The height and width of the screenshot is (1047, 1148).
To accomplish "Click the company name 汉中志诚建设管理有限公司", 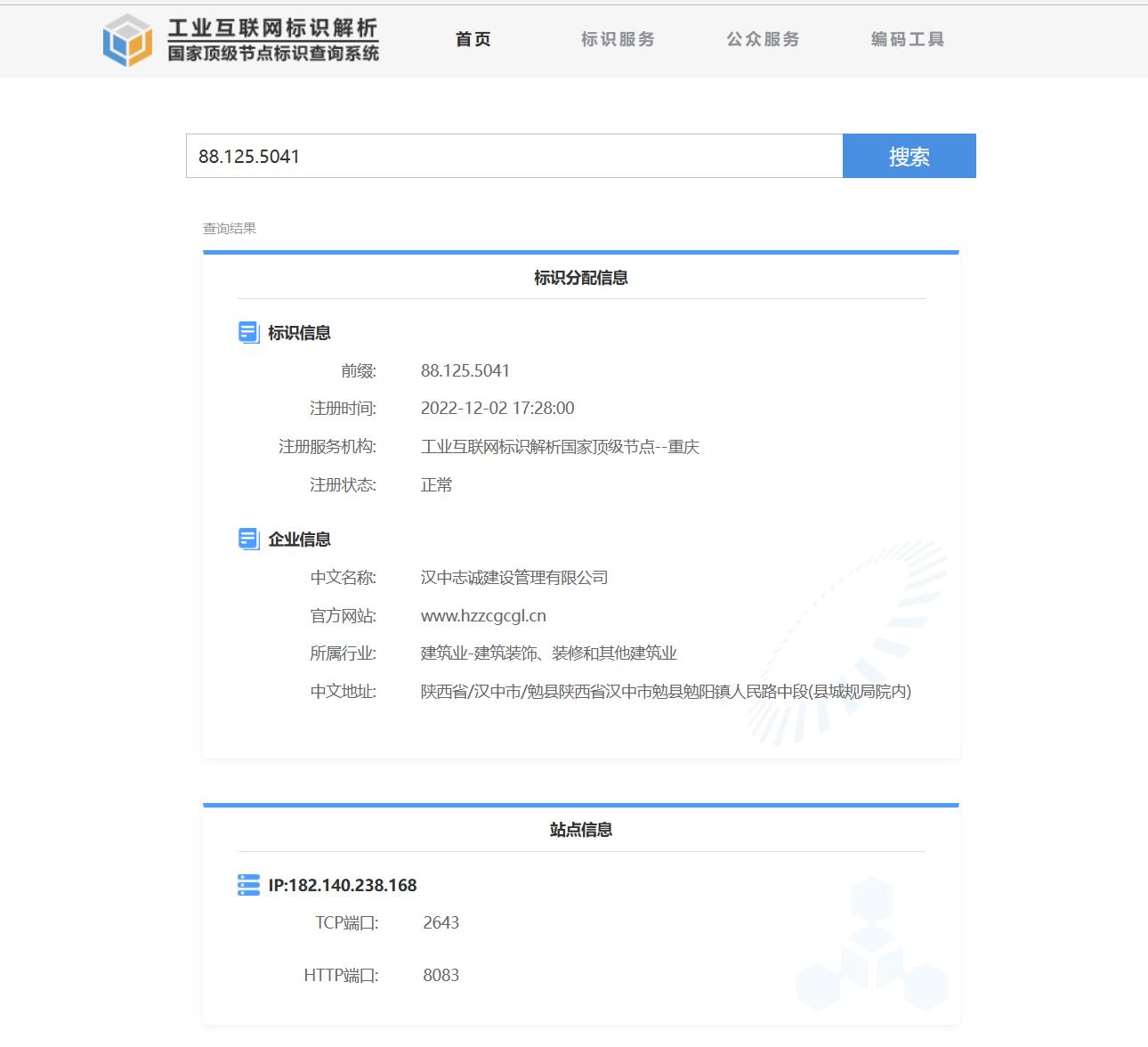I will coord(513,578).
